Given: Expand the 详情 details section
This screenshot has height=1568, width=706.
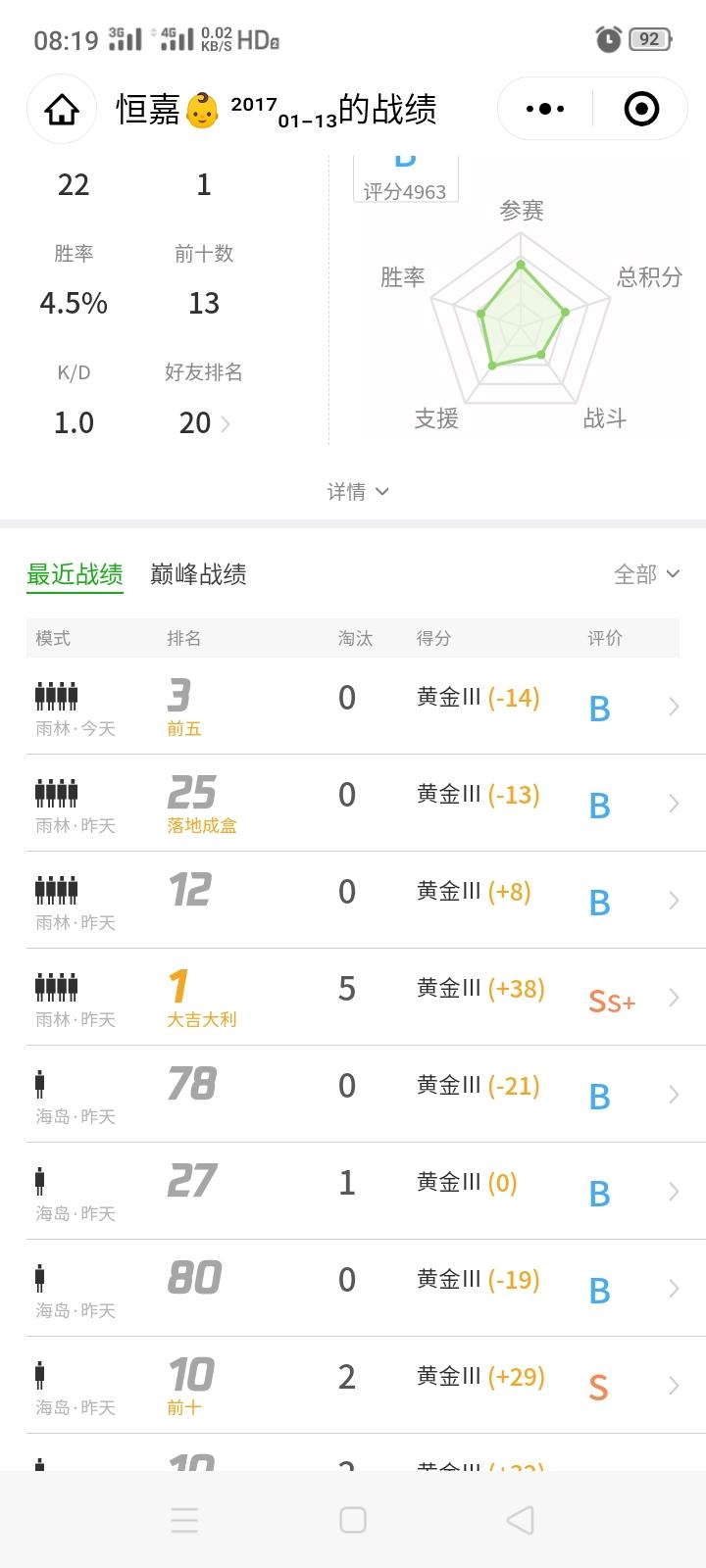Looking at the screenshot, I should 357,491.
